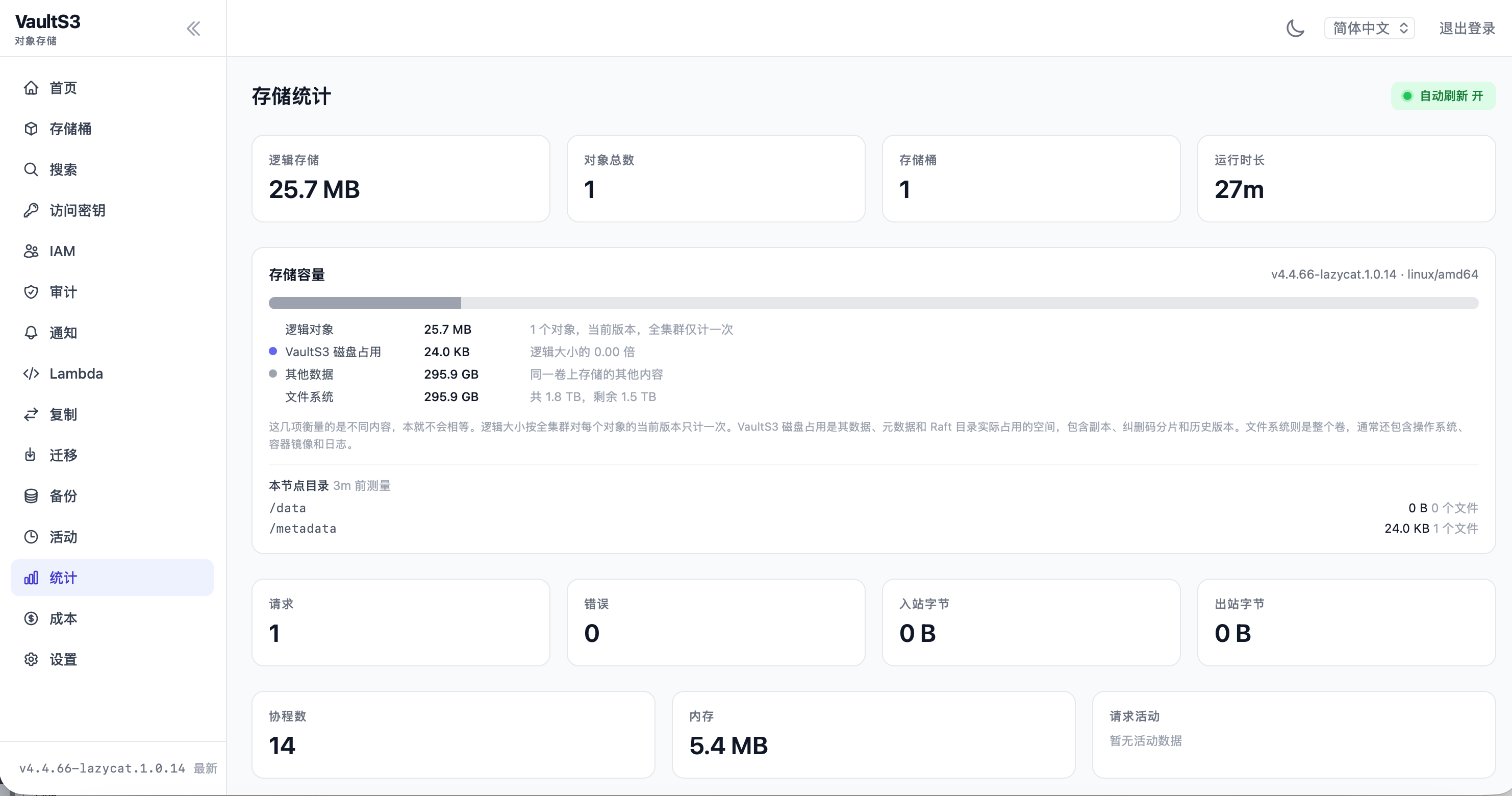1512x796 pixels.
Task: Click the gray 其他数据 legend dot
Action: (273, 374)
